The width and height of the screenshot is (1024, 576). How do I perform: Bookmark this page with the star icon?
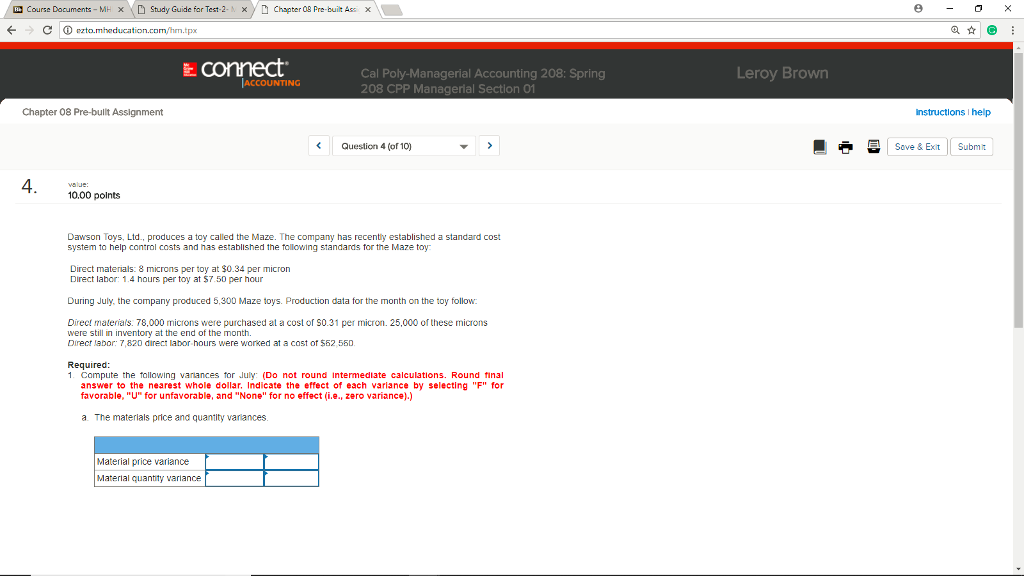click(x=972, y=30)
